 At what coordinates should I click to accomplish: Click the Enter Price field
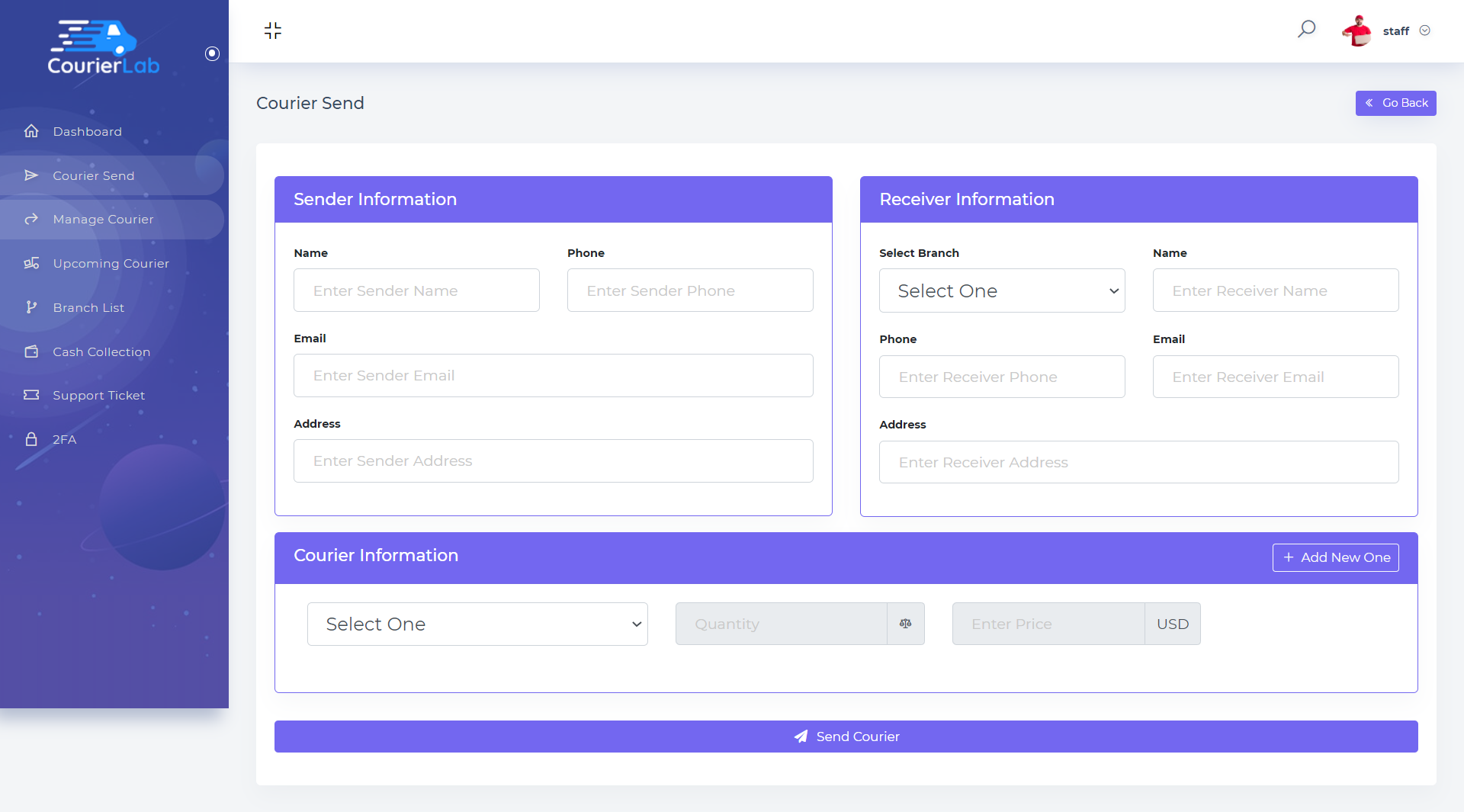[1048, 624]
